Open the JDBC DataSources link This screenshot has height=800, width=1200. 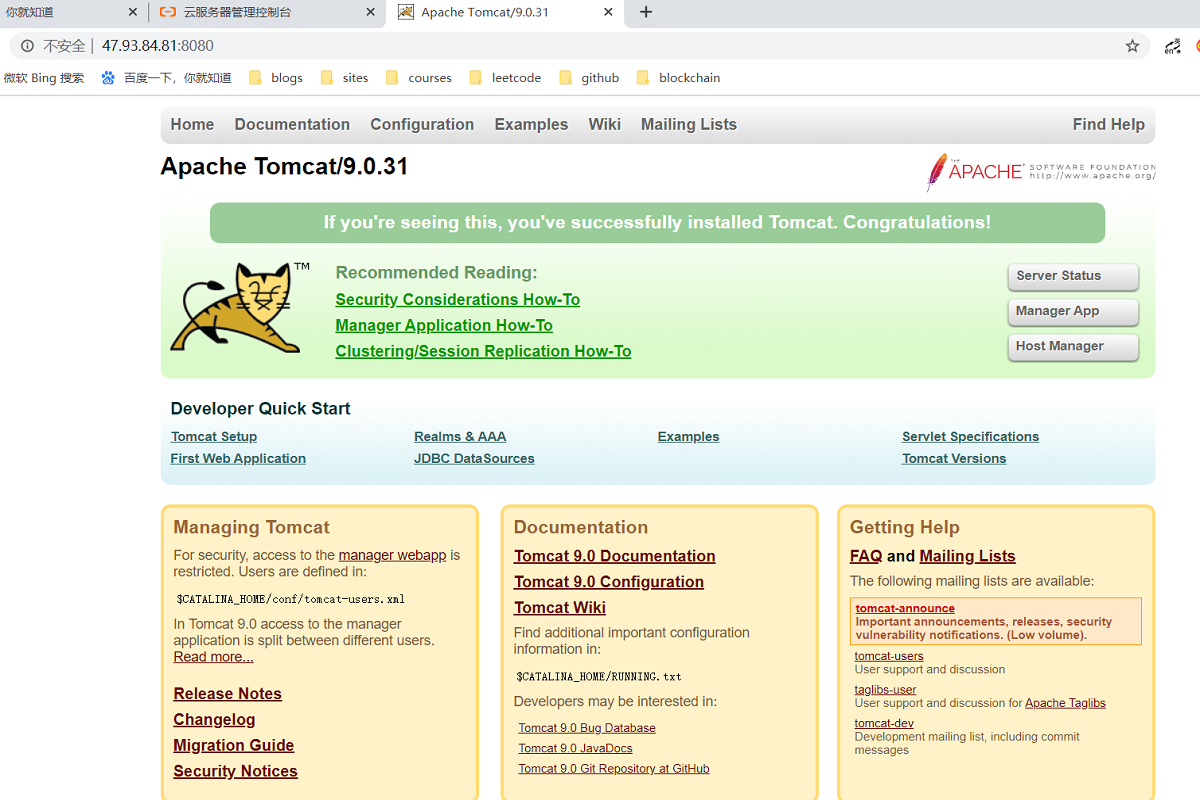point(474,459)
